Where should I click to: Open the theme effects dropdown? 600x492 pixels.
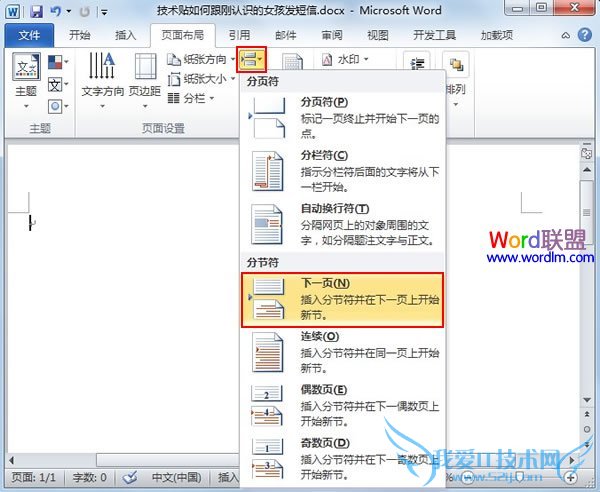(58, 106)
